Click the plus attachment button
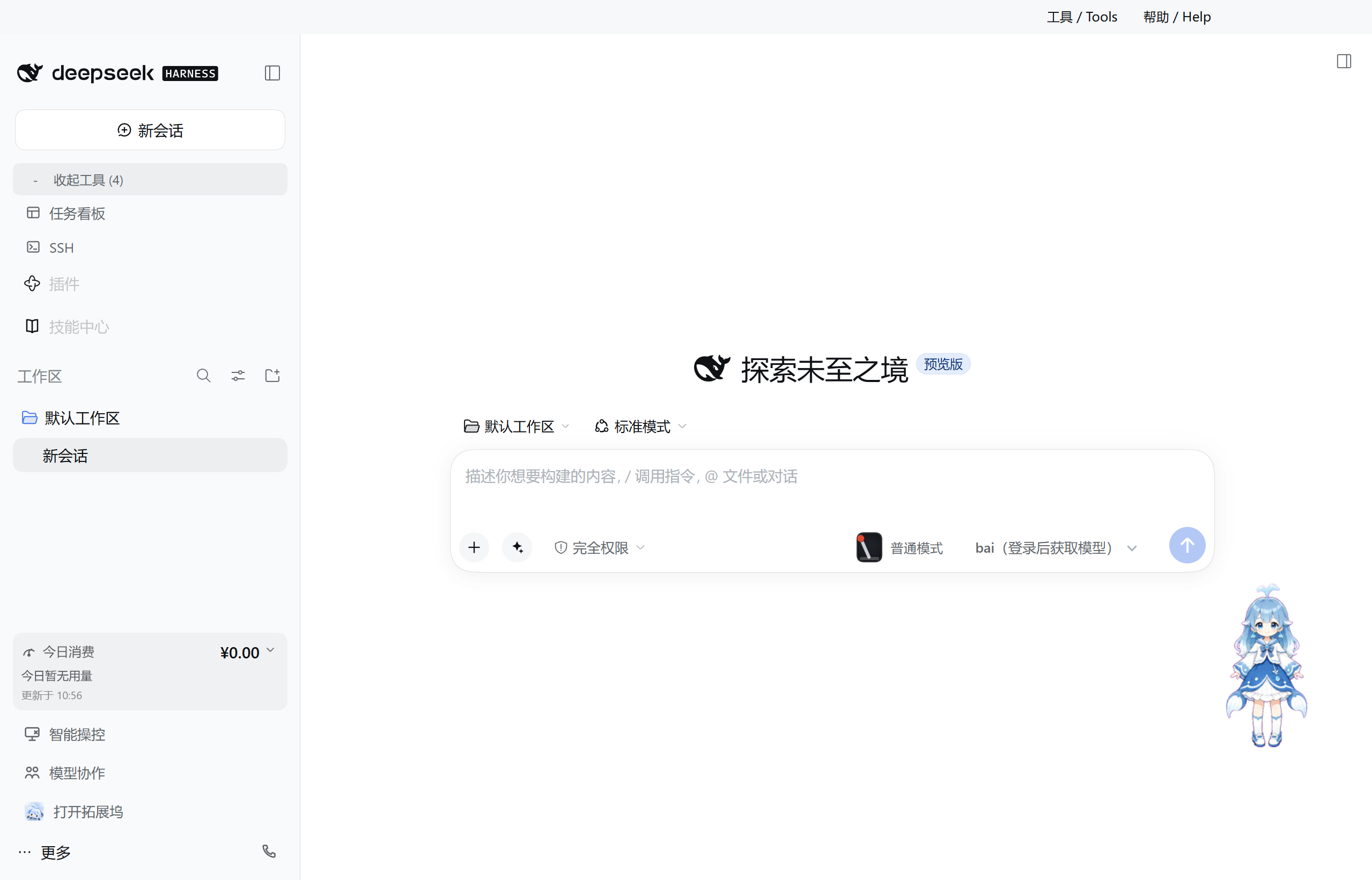 (x=474, y=547)
